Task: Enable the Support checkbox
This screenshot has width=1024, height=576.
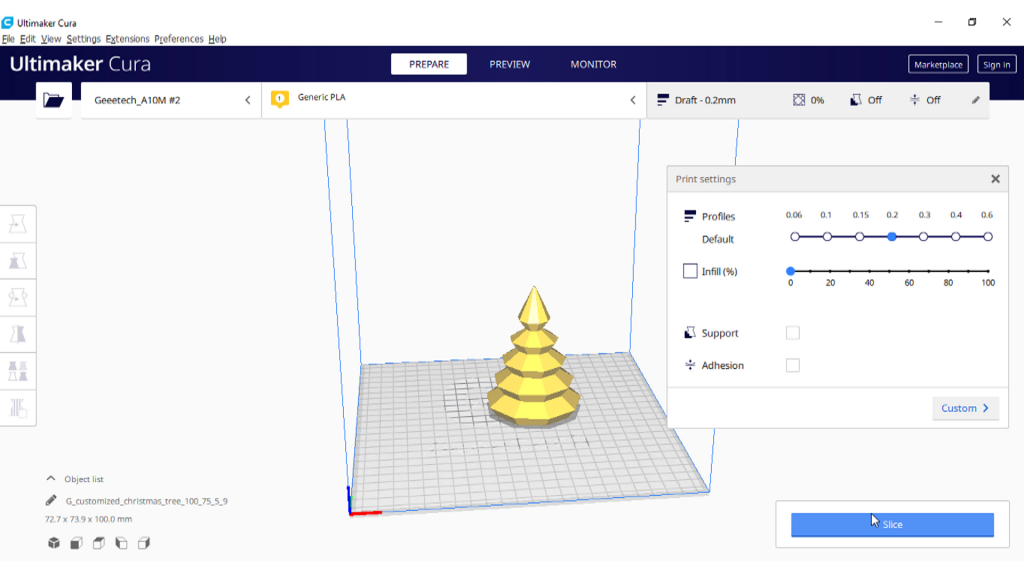Action: (793, 333)
